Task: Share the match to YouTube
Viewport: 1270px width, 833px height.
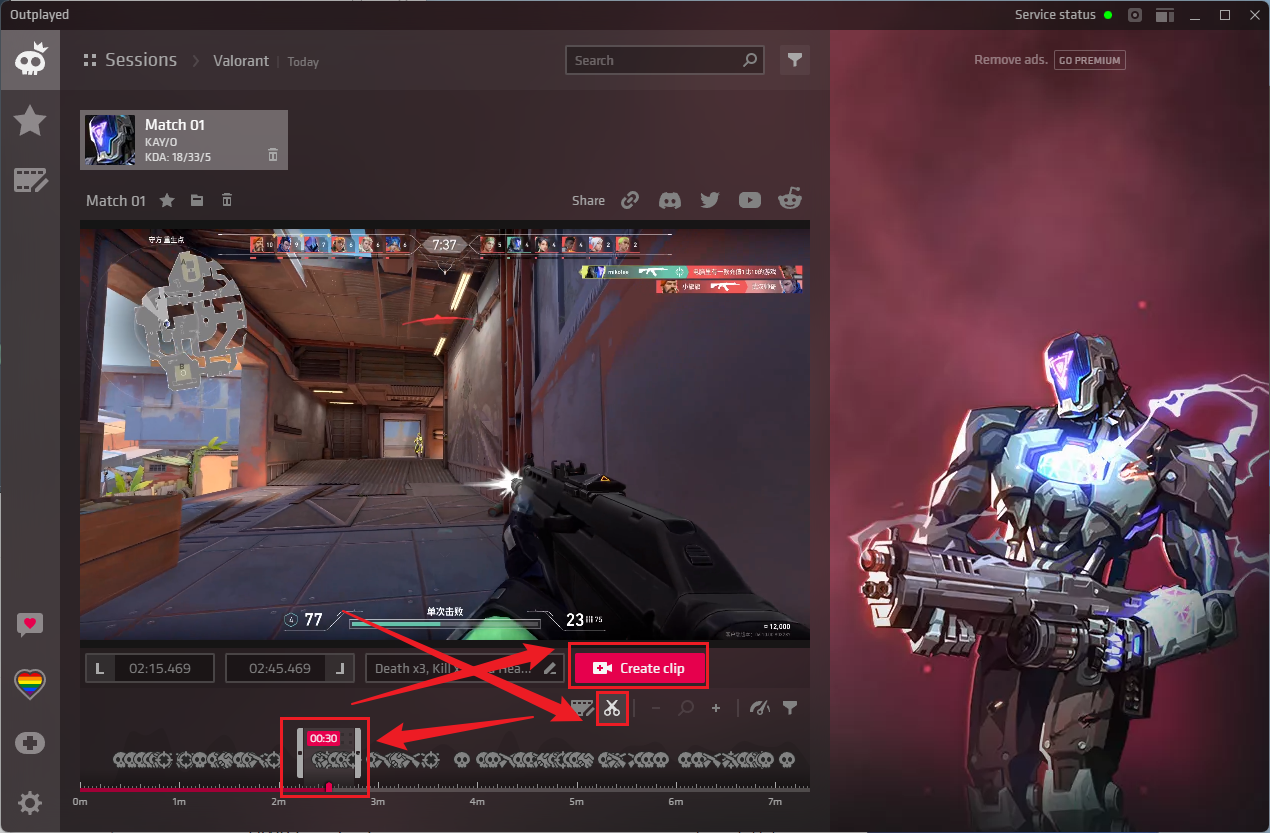Action: tap(750, 200)
